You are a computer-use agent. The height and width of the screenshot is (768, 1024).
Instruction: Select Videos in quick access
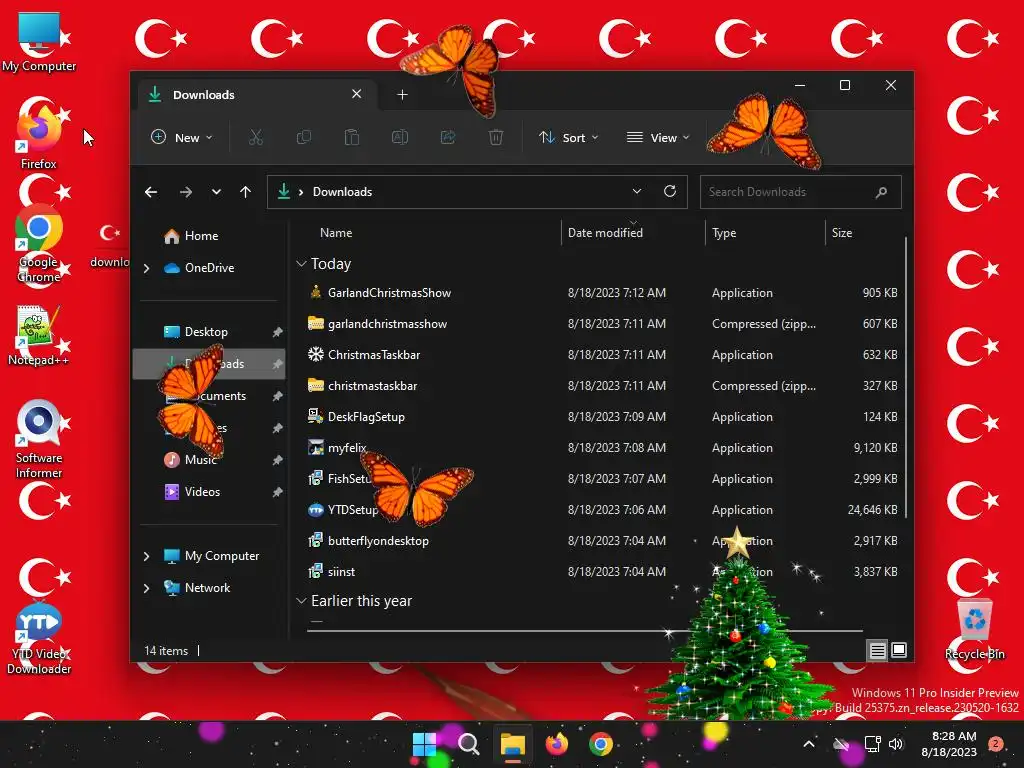point(209,492)
